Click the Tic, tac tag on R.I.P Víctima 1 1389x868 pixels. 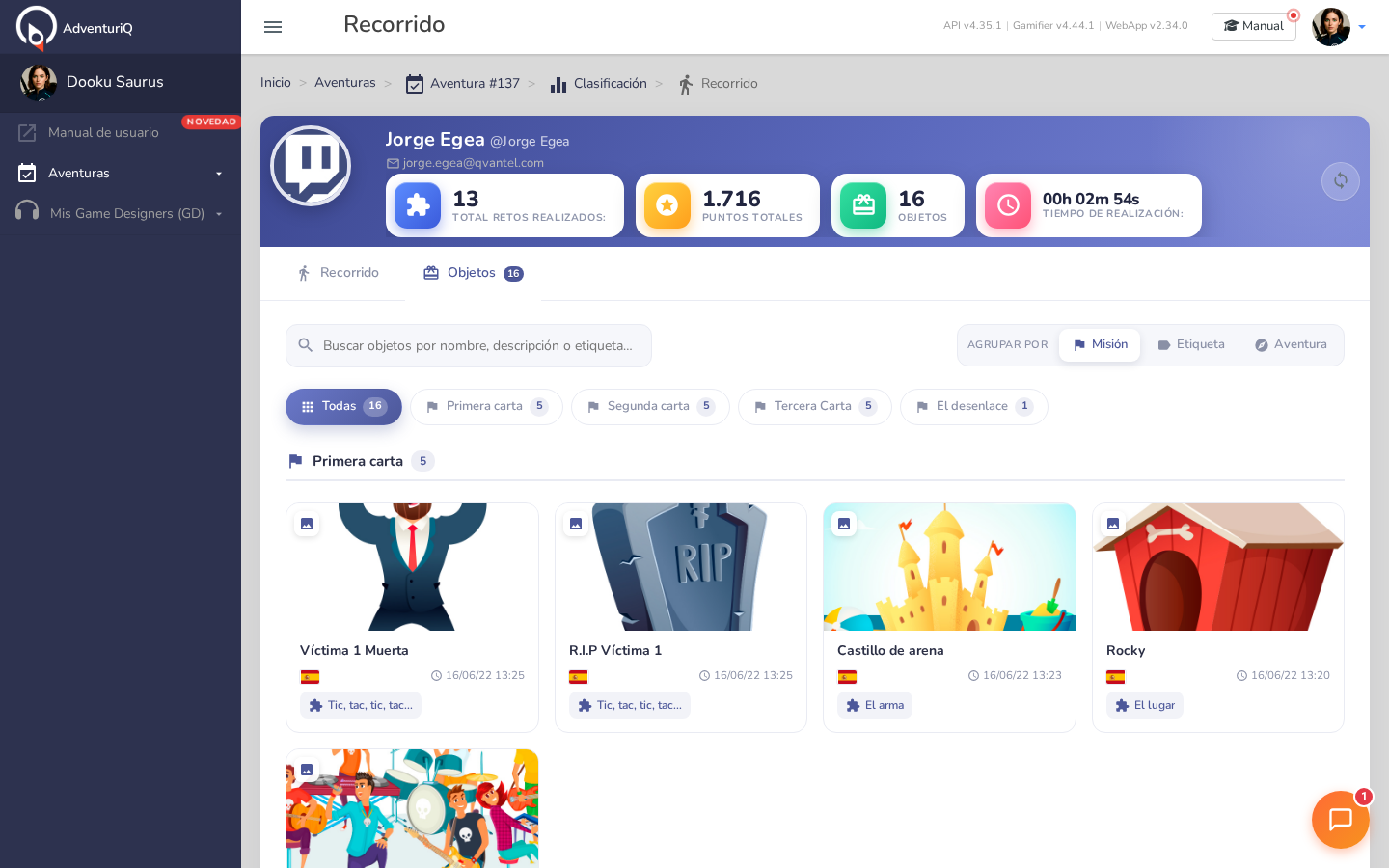pos(630,705)
